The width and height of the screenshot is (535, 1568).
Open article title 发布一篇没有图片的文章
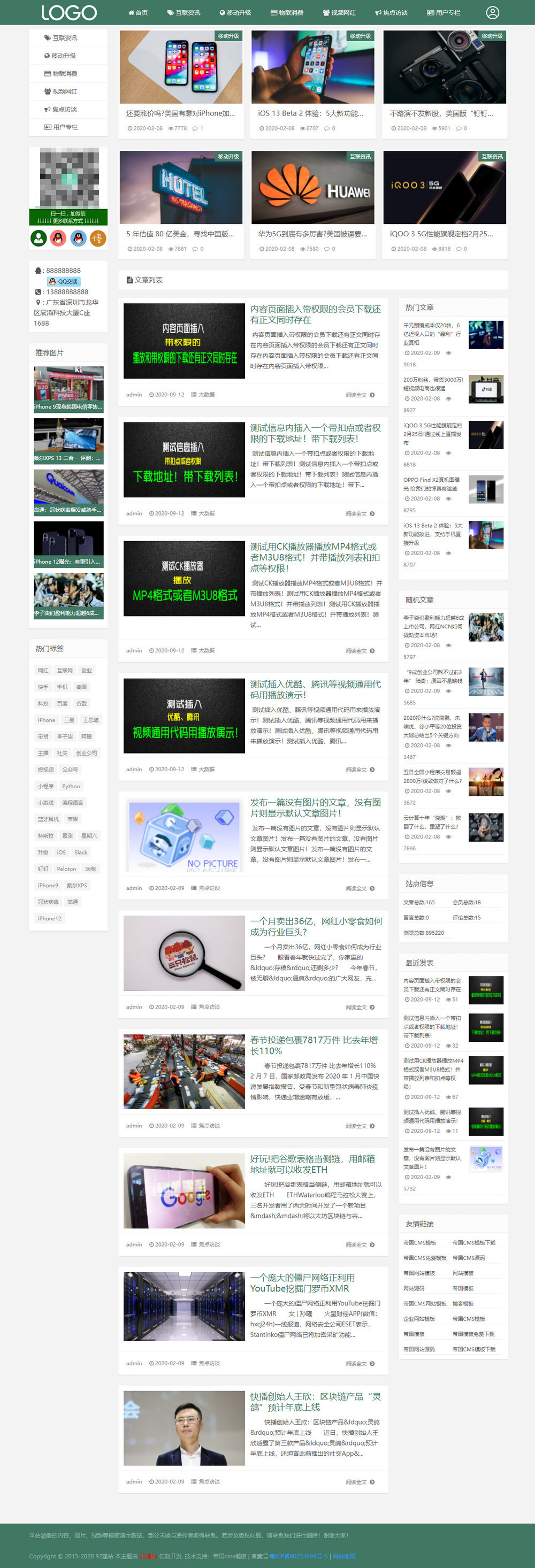click(315, 808)
